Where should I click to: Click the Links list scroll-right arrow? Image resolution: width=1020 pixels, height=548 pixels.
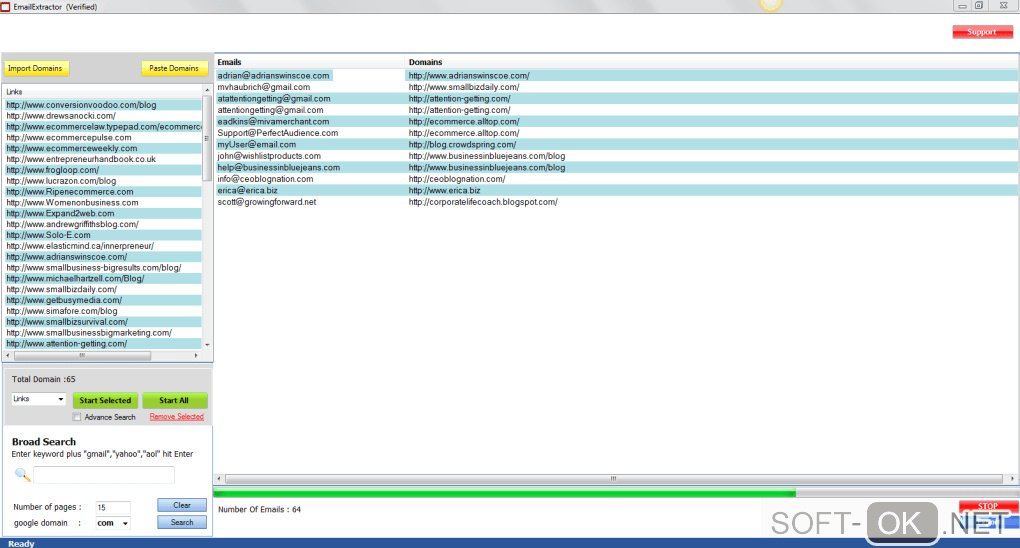[196, 355]
